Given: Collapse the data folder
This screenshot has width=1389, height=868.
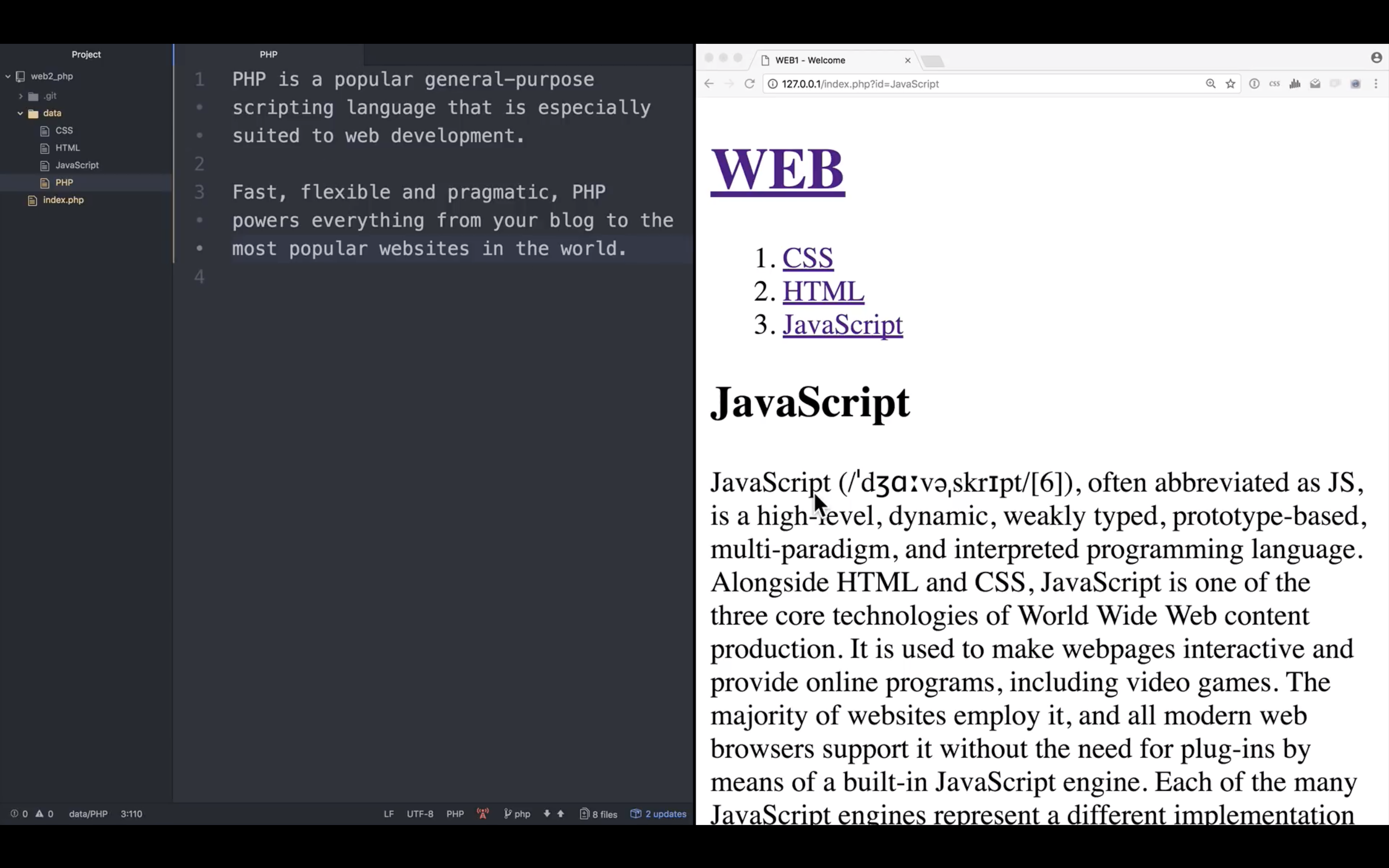Looking at the screenshot, I should pyautogui.click(x=20, y=113).
